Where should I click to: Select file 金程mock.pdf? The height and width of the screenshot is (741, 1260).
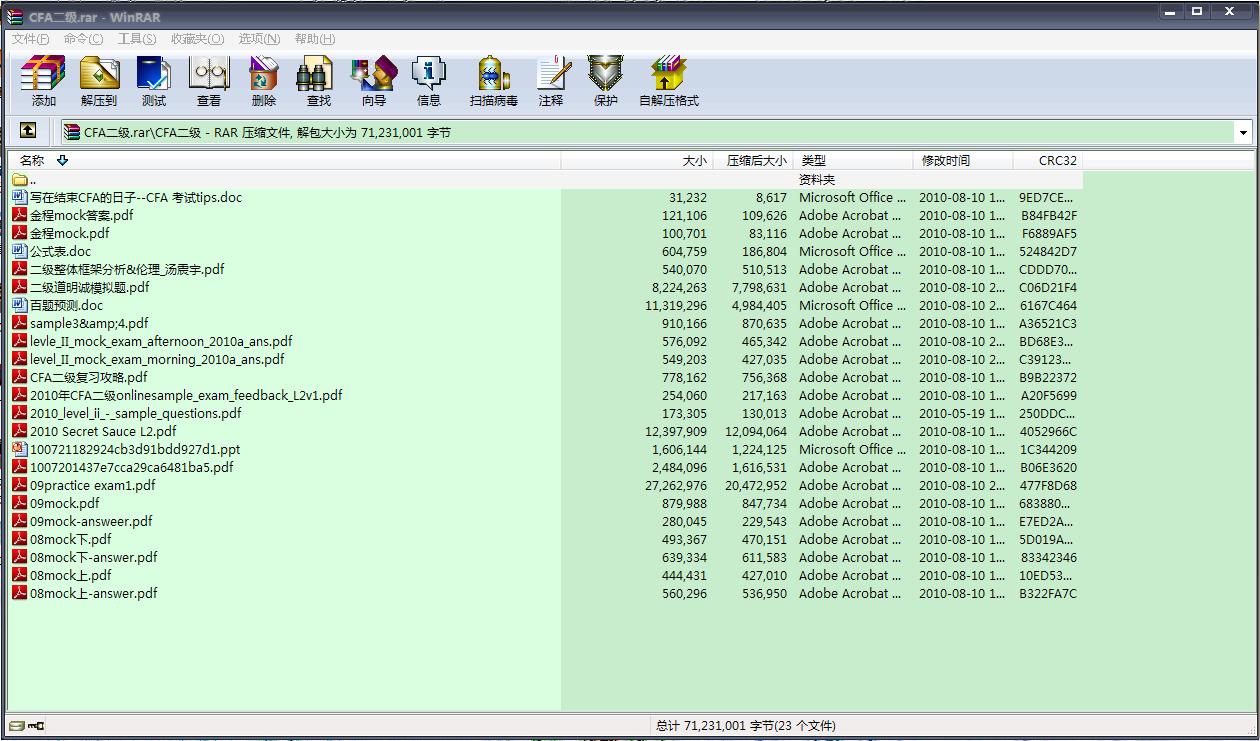(69, 233)
